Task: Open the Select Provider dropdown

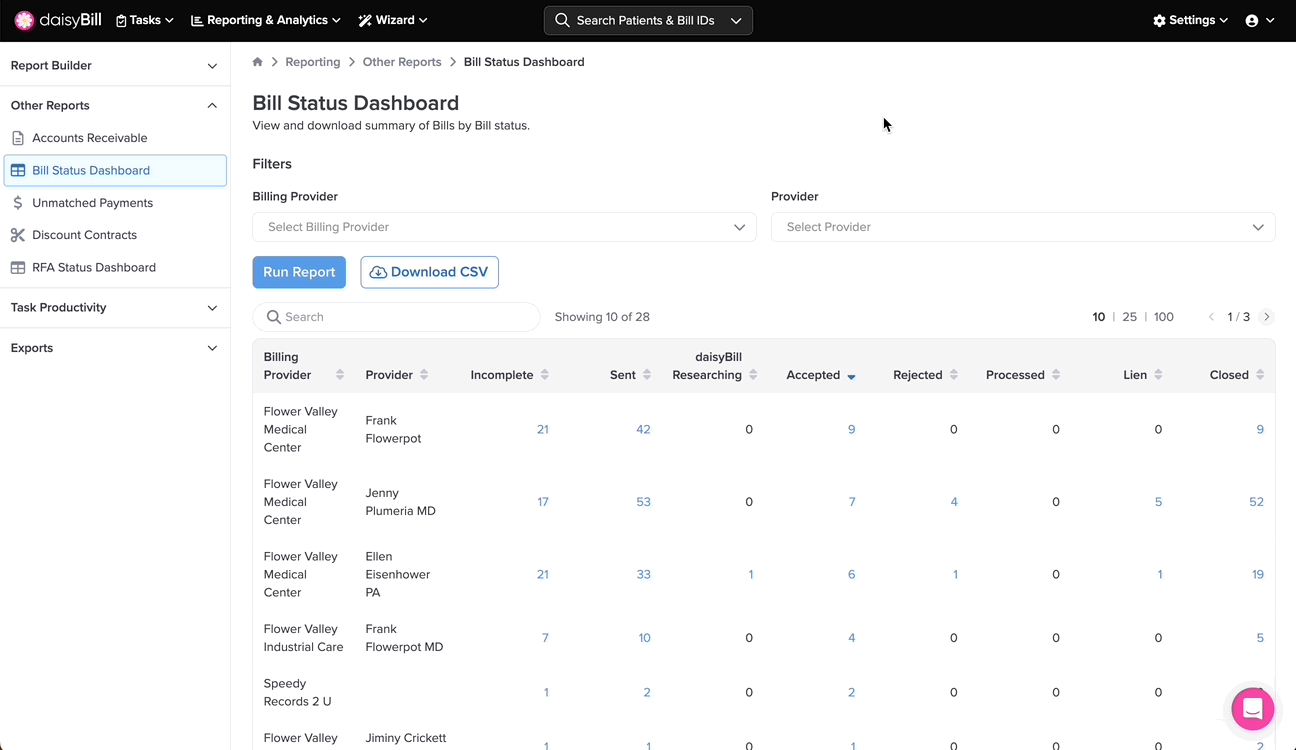Action: point(1022,227)
